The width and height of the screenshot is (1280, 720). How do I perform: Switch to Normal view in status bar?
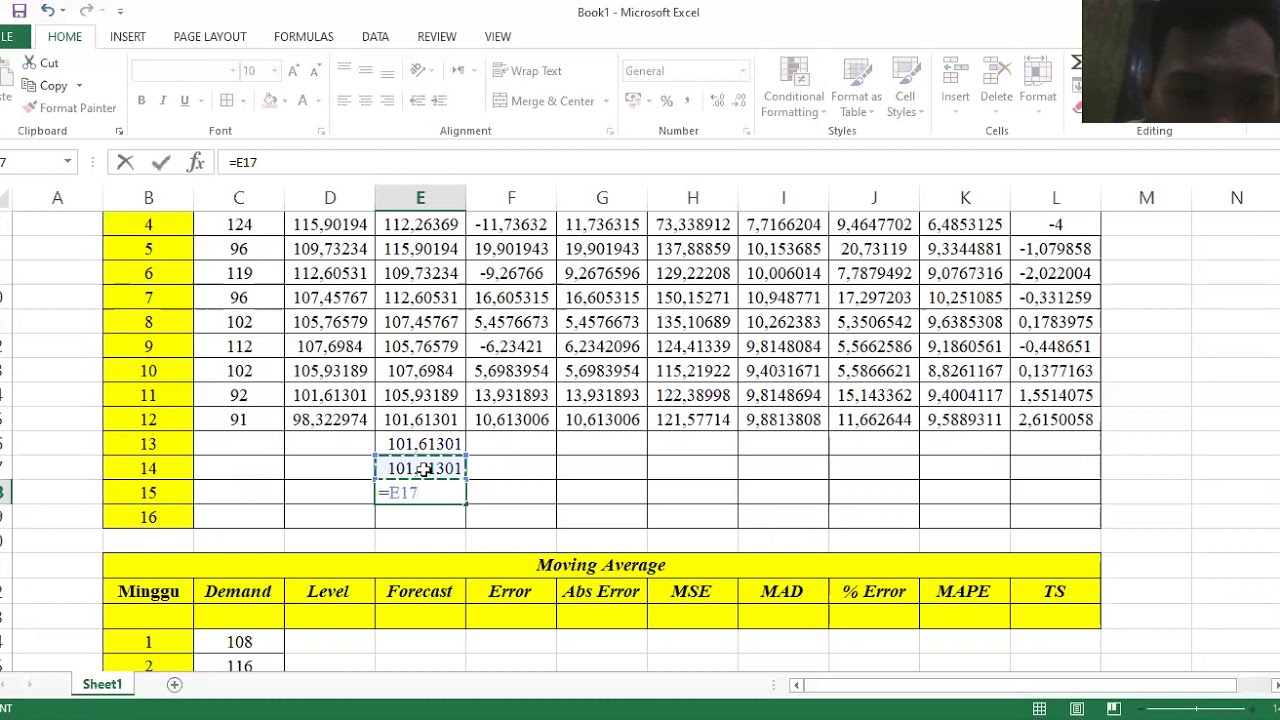[x=1040, y=709]
